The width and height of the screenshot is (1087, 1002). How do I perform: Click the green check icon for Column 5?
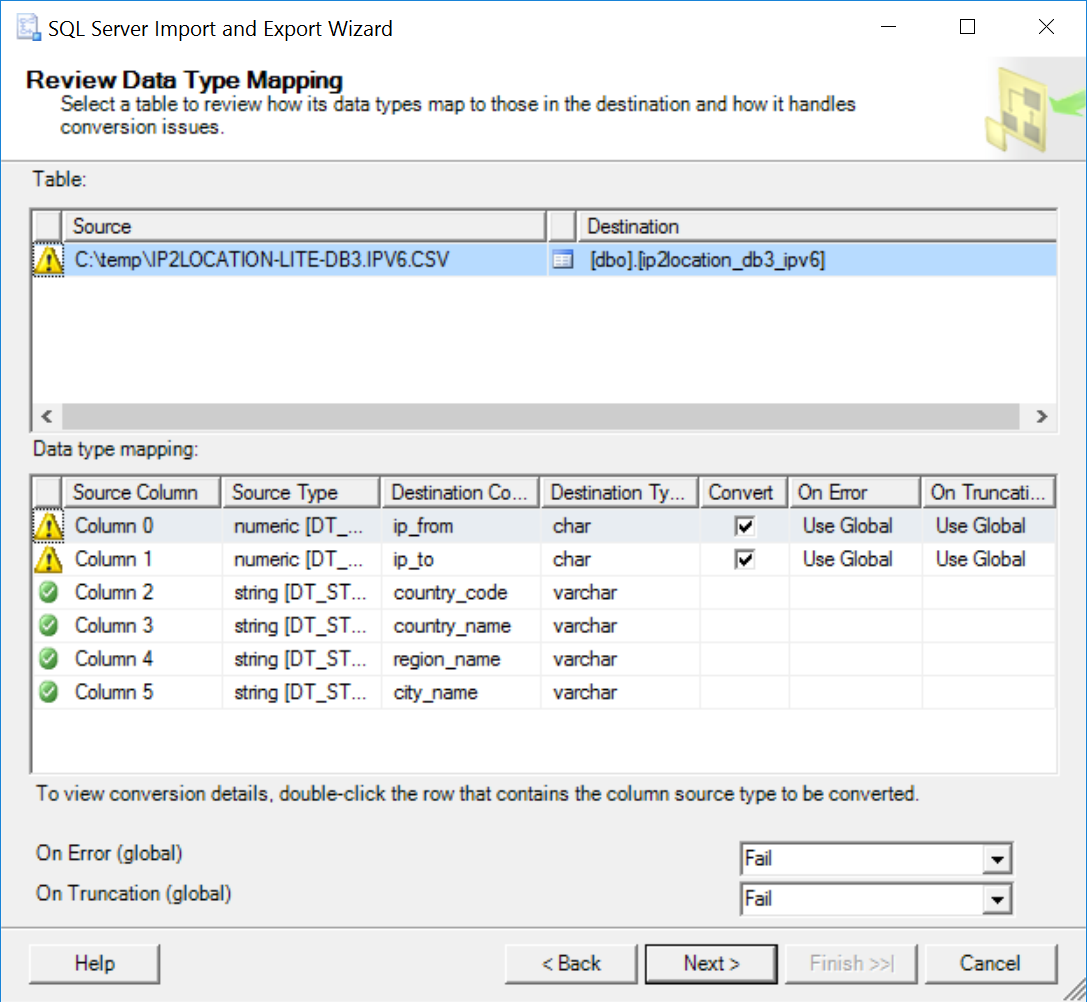click(48, 692)
